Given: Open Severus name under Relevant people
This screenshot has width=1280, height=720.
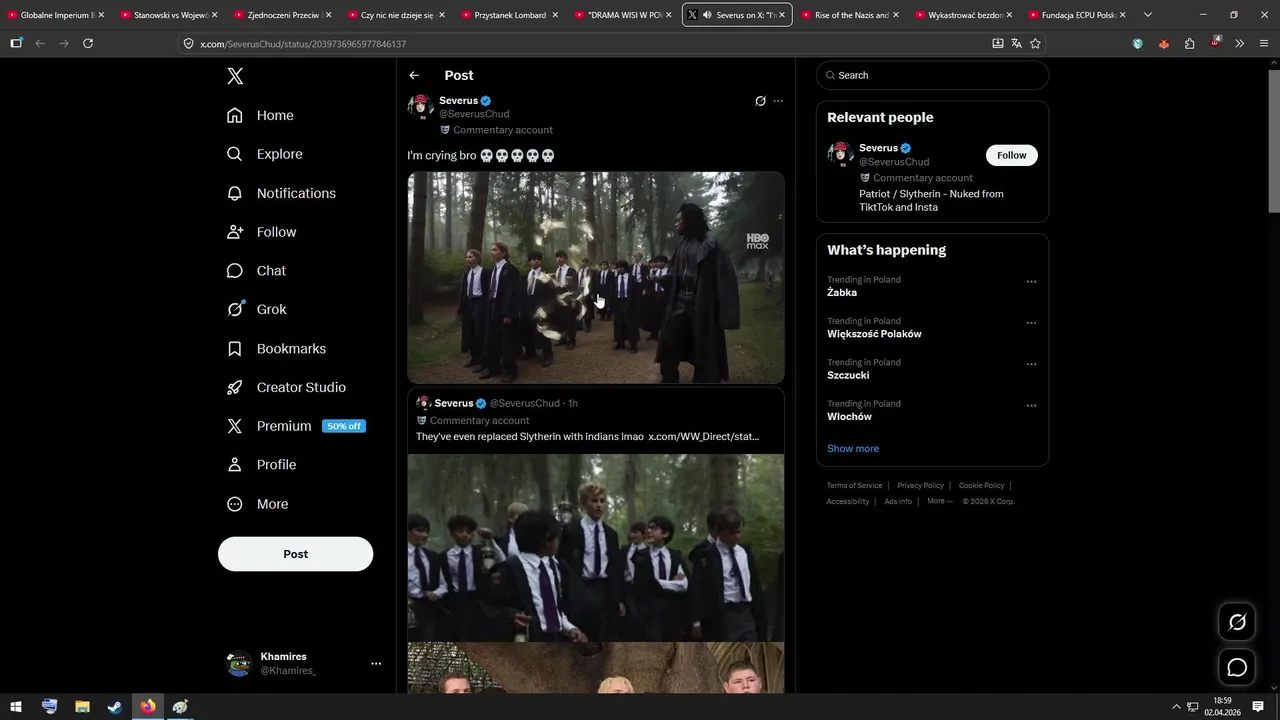Looking at the screenshot, I should (x=878, y=148).
